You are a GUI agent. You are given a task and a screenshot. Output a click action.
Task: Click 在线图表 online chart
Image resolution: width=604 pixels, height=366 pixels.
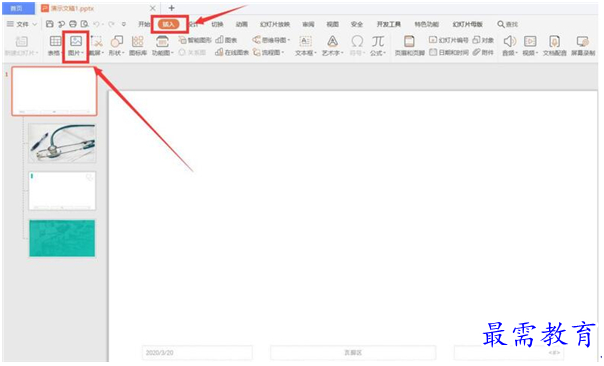click(232, 52)
